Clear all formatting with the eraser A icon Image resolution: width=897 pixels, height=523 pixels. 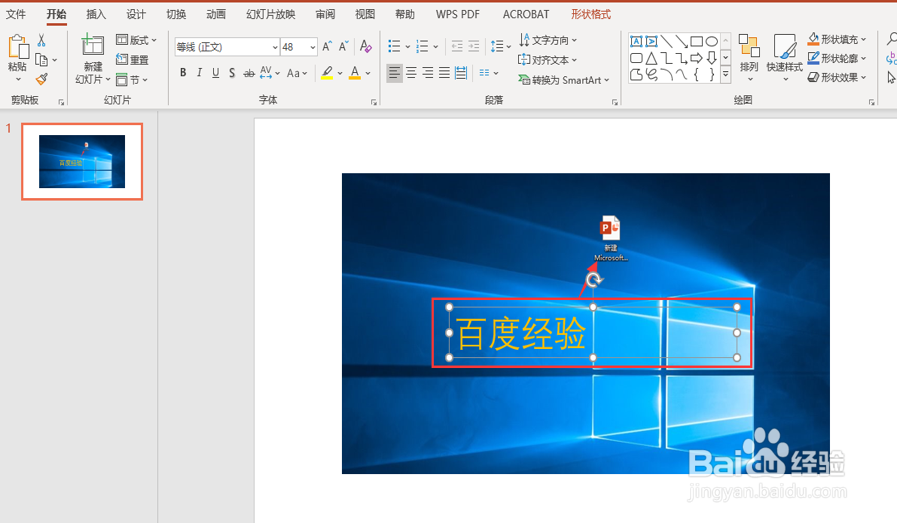click(x=366, y=46)
